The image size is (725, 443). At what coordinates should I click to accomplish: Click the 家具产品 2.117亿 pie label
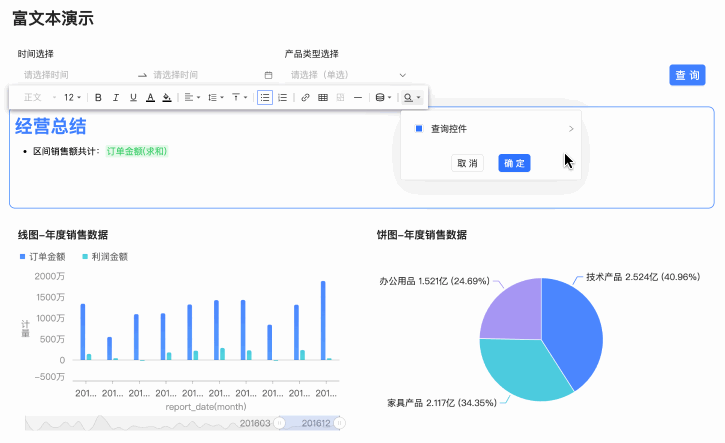point(442,403)
